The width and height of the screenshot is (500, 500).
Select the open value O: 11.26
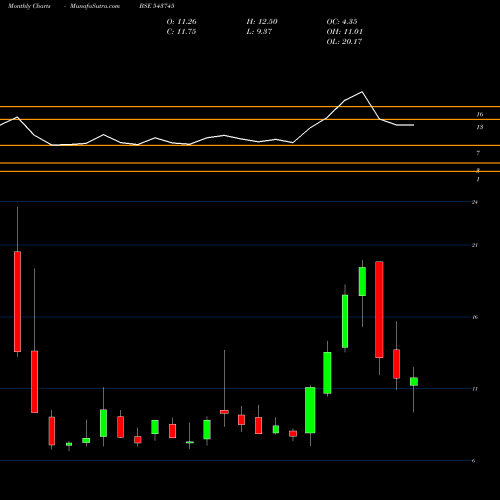(182, 22)
